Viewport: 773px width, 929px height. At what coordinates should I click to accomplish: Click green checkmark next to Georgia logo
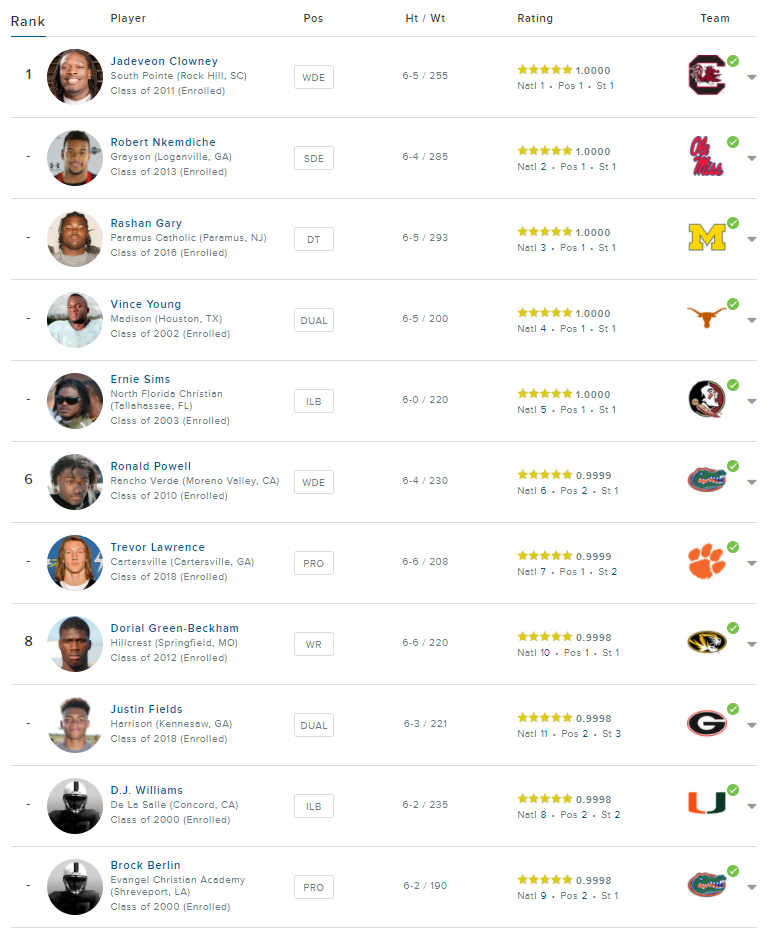[x=733, y=709]
